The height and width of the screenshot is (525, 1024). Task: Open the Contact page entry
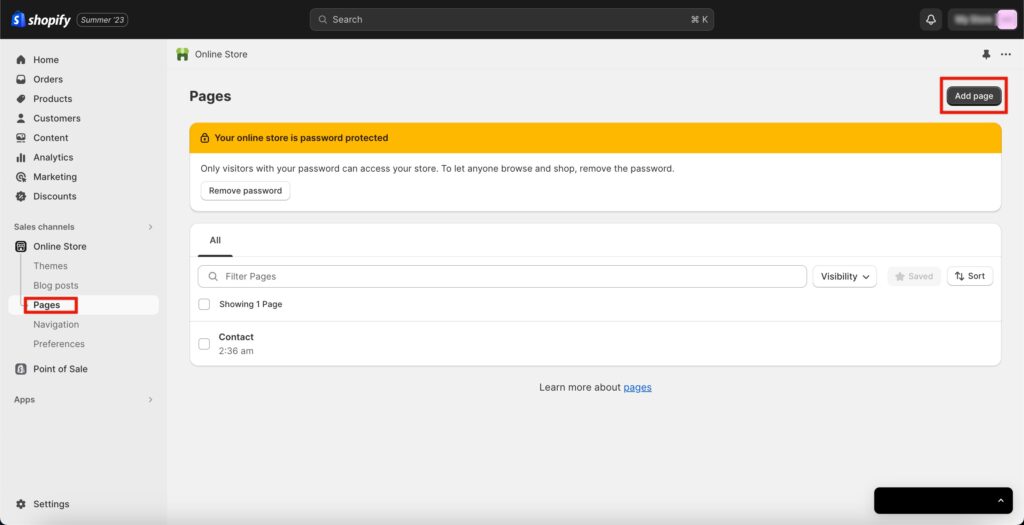236,337
